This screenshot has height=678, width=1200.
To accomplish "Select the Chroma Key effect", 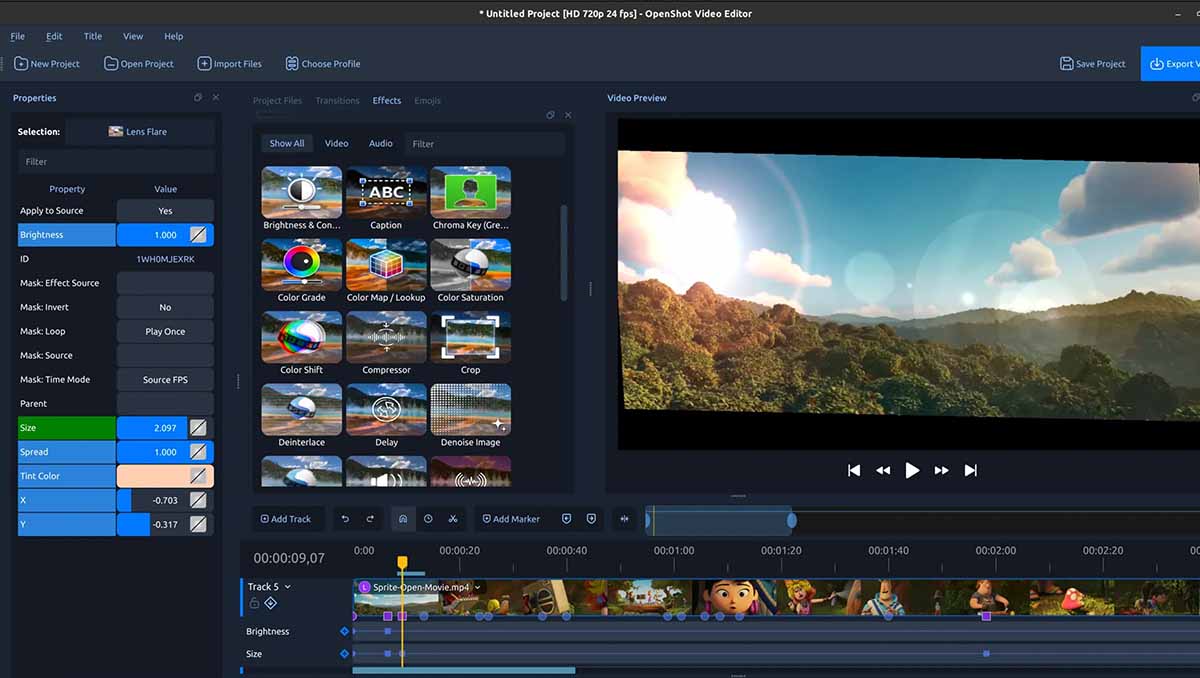I will 470,198.
